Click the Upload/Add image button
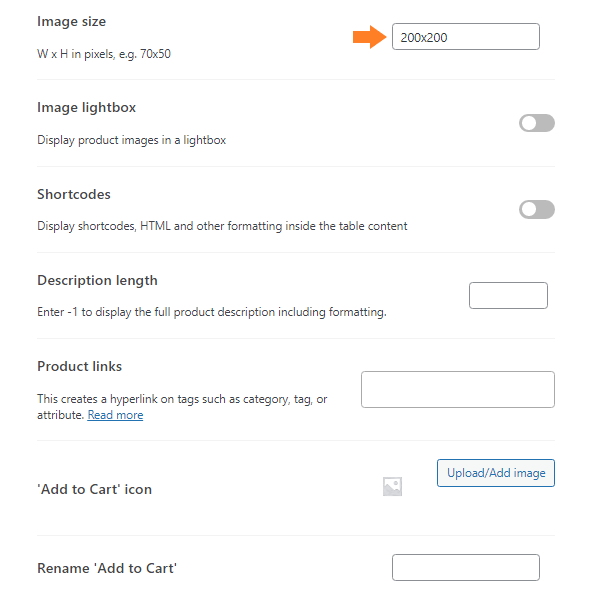The width and height of the screenshot is (597, 596). (x=496, y=473)
